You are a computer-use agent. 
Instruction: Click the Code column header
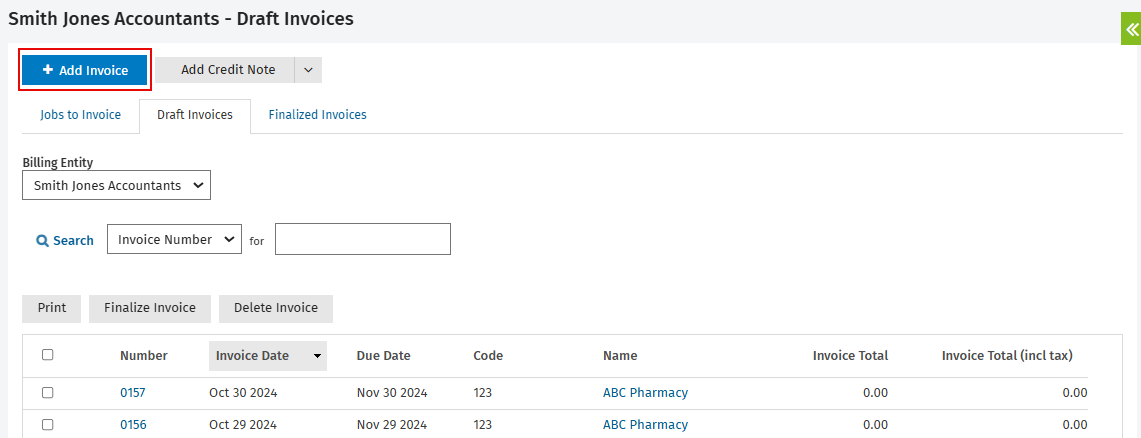[x=488, y=356]
